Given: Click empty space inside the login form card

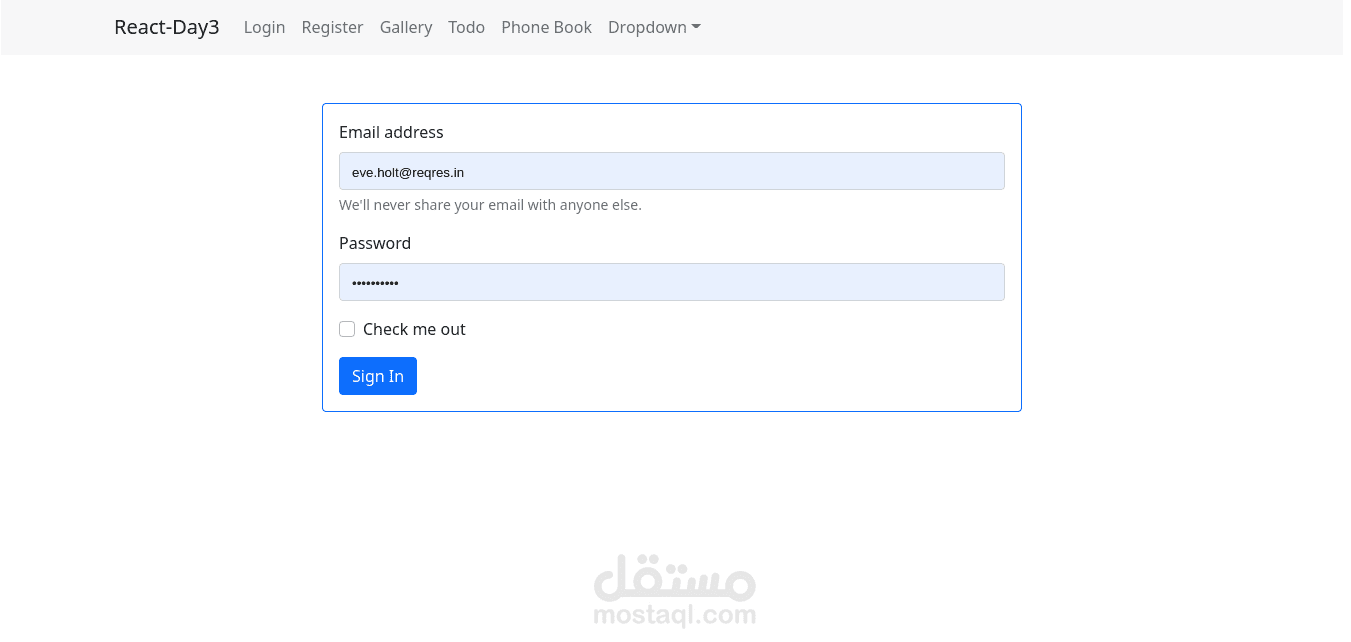Looking at the screenshot, I should pos(750,360).
